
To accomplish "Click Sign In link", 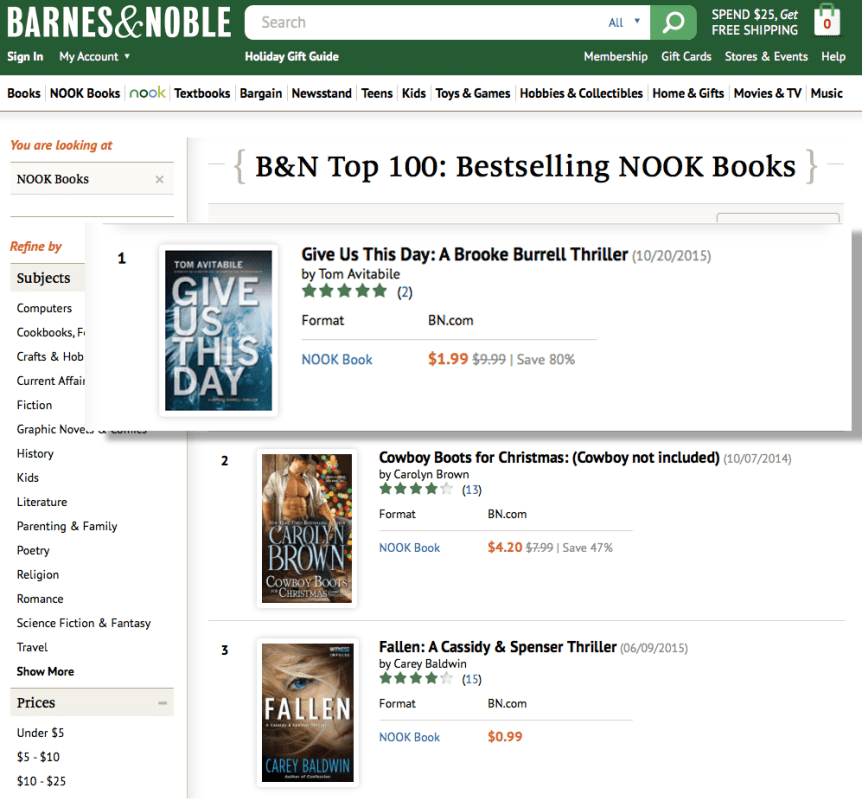I will [25, 57].
